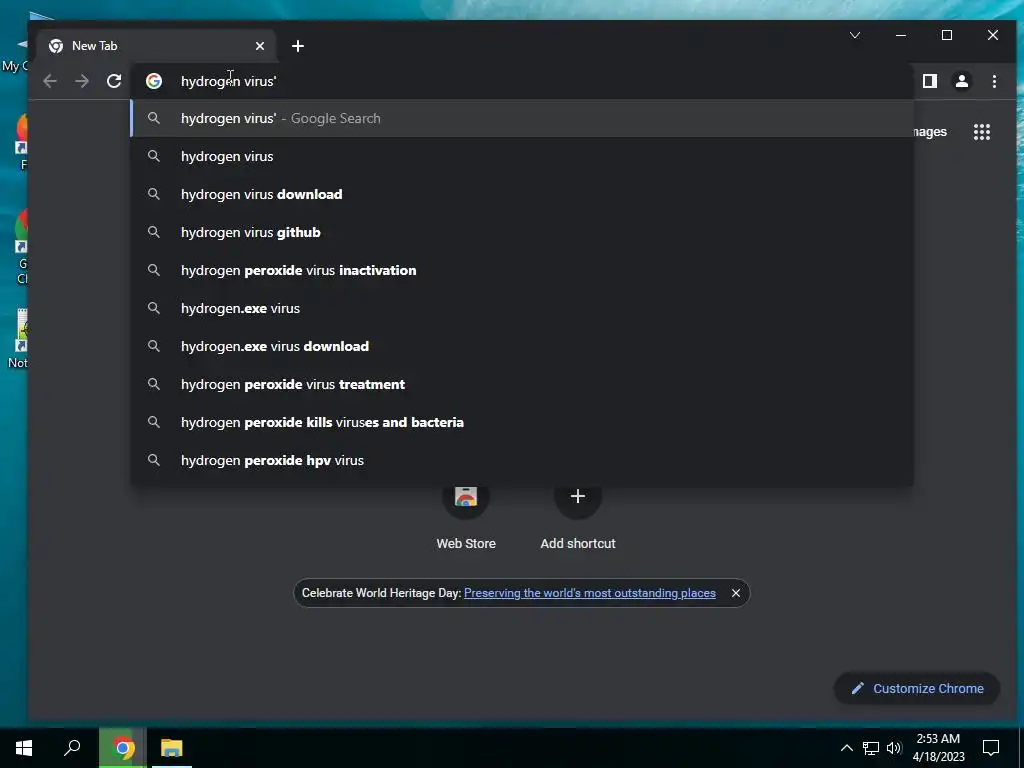Viewport: 1024px width, 768px height.
Task: Go back using the back arrow
Action: pos(50,81)
